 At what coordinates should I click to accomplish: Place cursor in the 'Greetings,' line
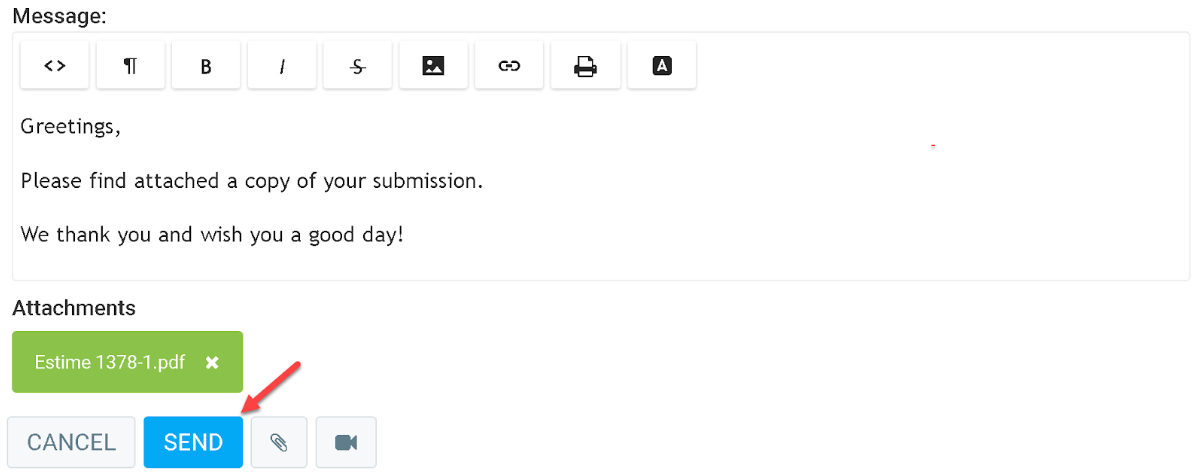(x=70, y=127)
